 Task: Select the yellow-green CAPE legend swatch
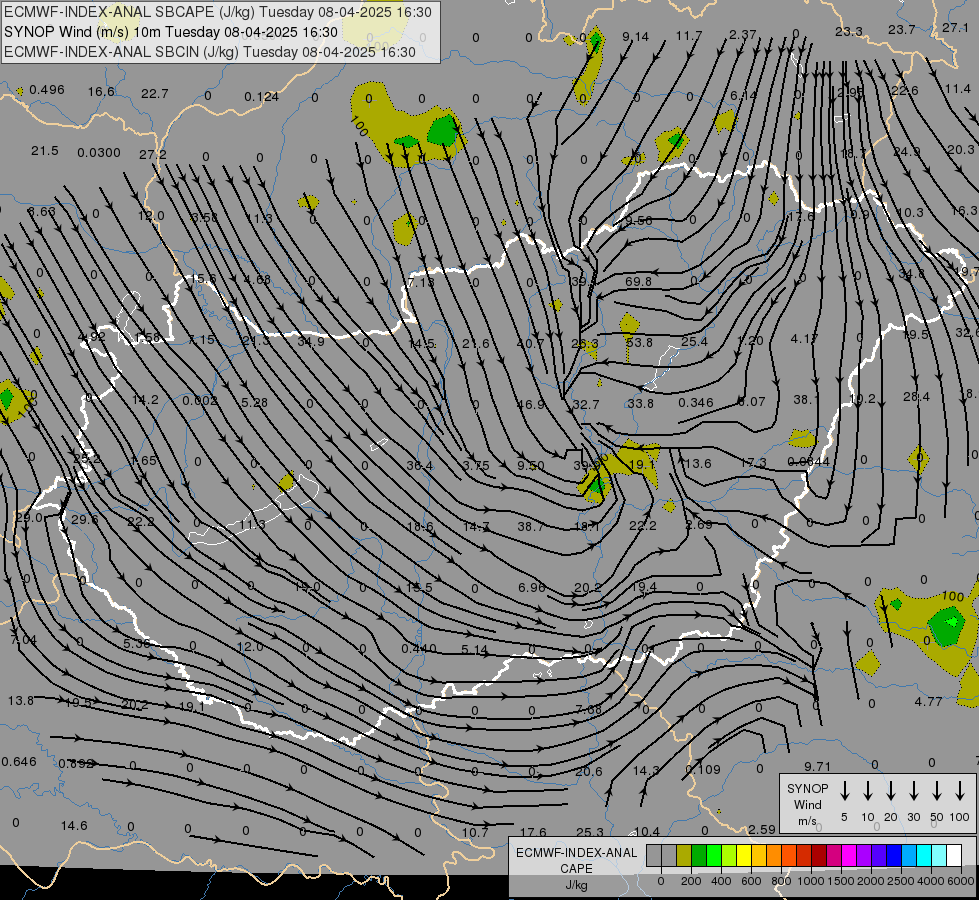point(729,856)
